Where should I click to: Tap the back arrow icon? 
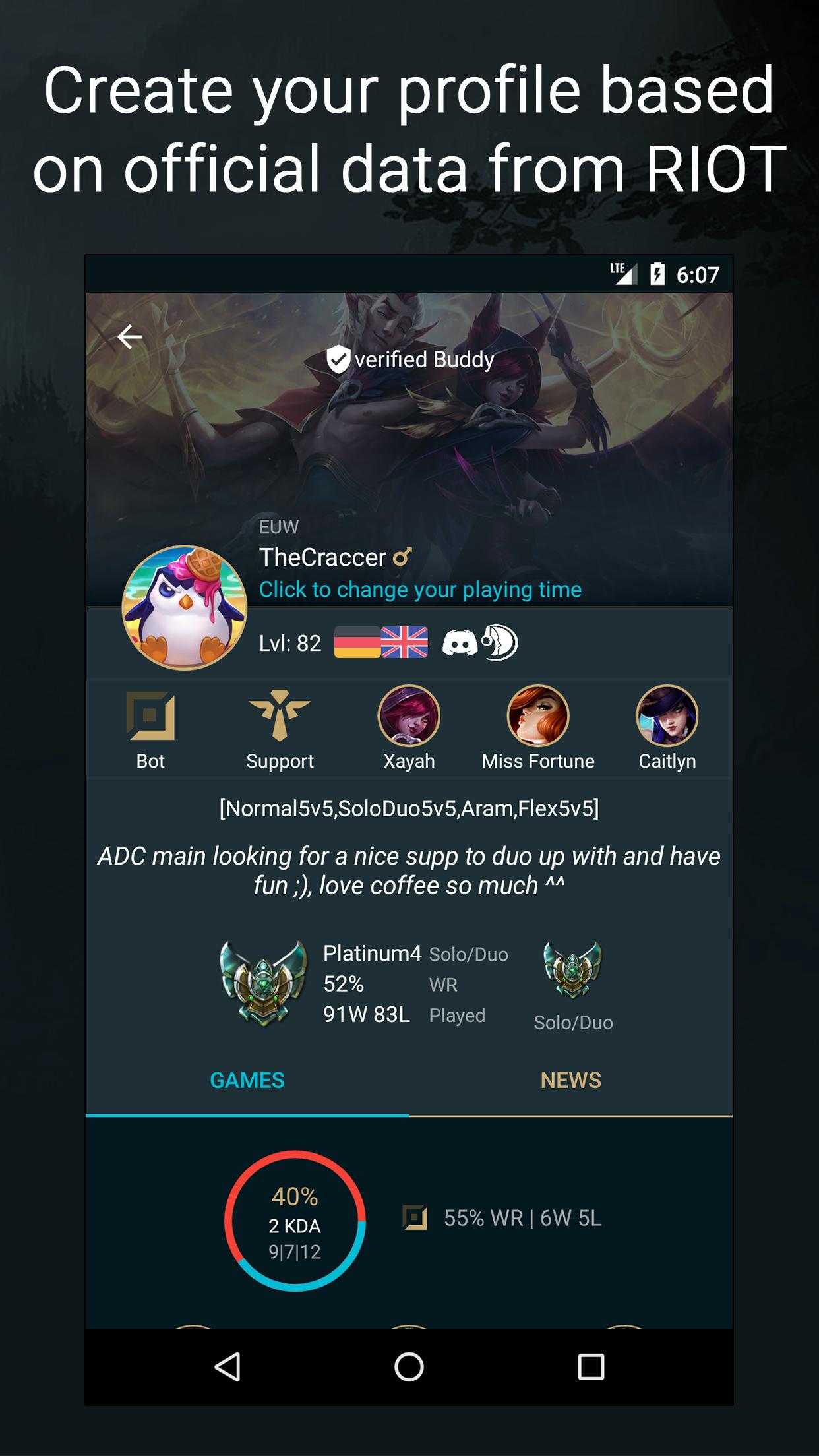click(x=130, y=337)
